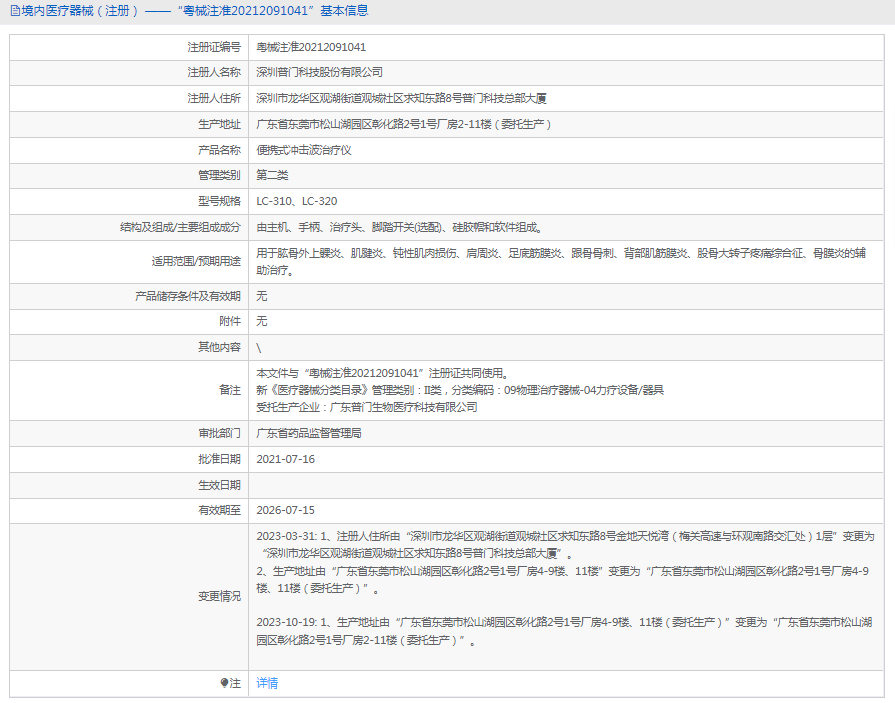The height and width of the screenshot is (703, 895).
Task: Select the 注 row label text
Action: pyautogui.click(x=235, y=682)
